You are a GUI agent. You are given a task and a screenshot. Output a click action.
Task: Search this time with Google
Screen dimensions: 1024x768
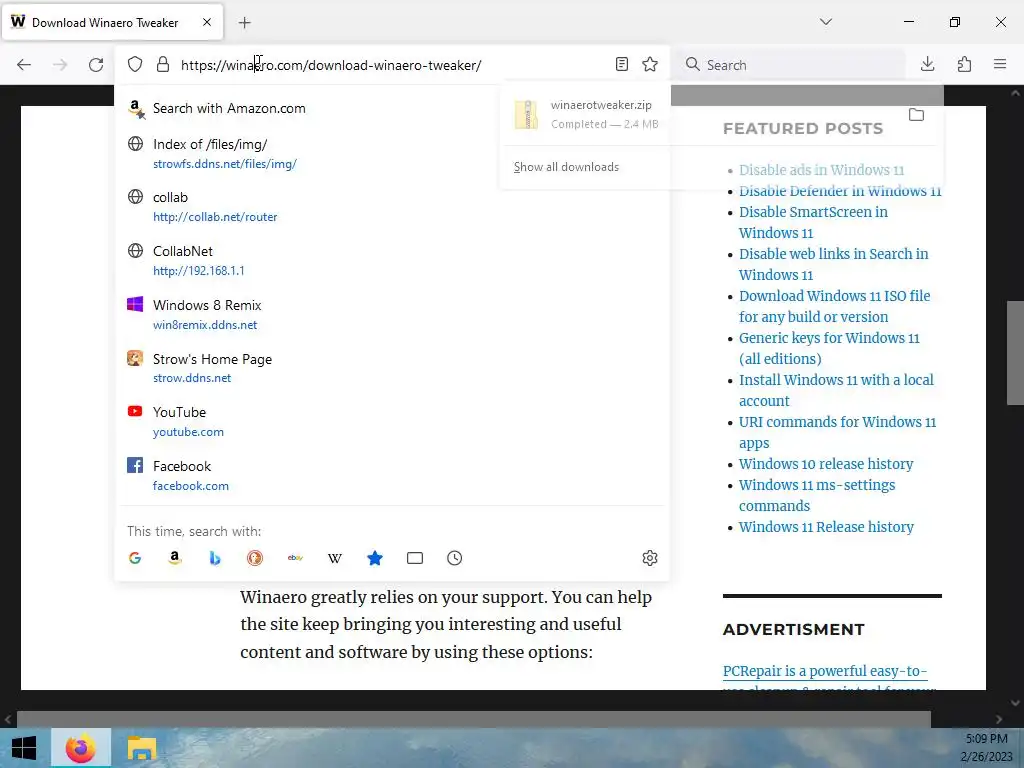(x=135, y=558)
